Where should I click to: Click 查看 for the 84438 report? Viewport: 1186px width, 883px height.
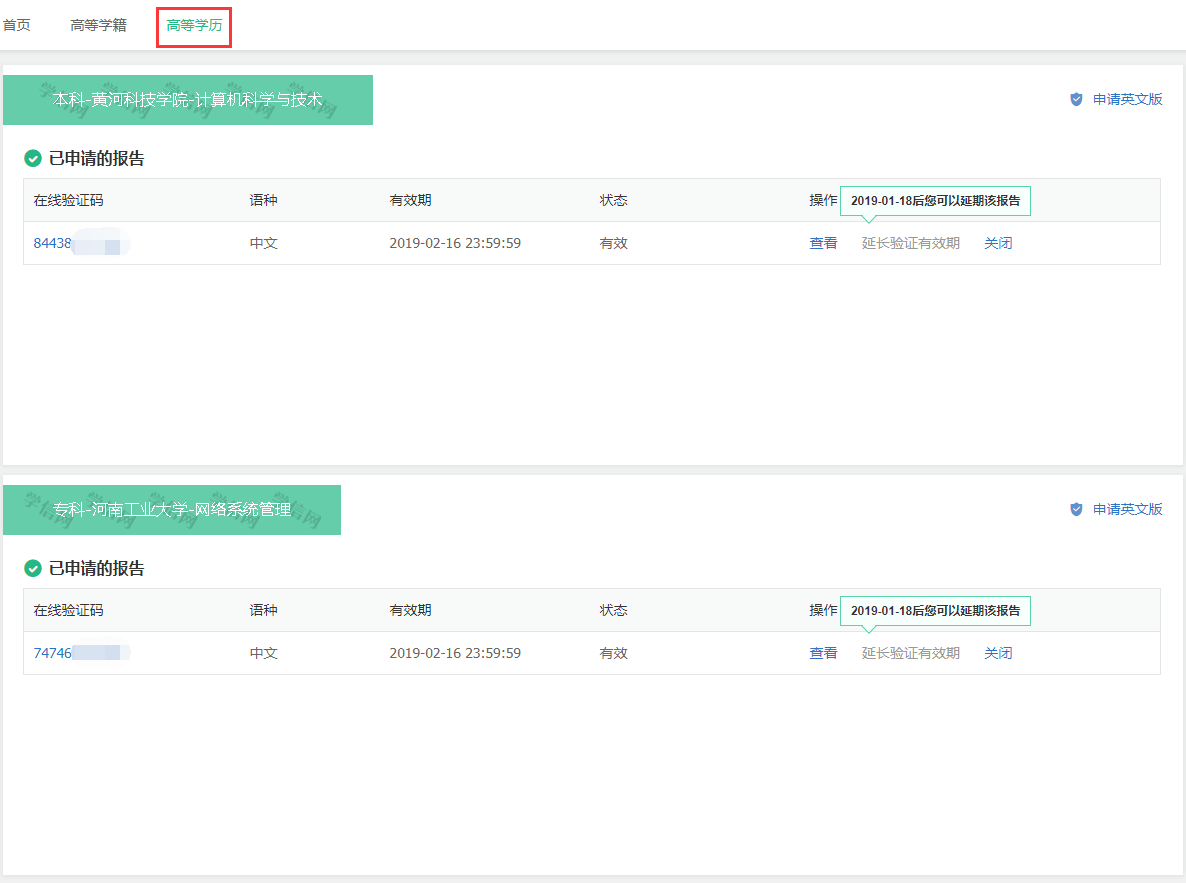(x=823, y=243)
